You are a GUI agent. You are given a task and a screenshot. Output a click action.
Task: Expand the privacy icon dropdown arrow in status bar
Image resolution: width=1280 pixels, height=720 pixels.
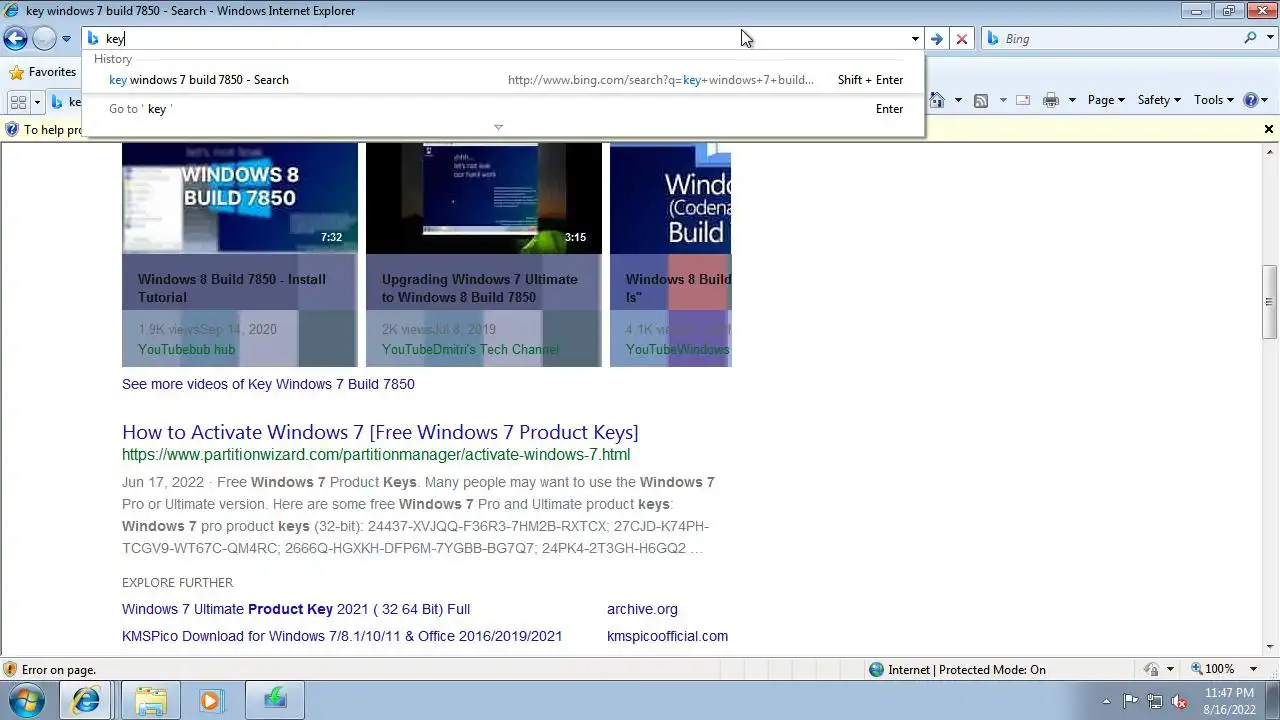1170,670
